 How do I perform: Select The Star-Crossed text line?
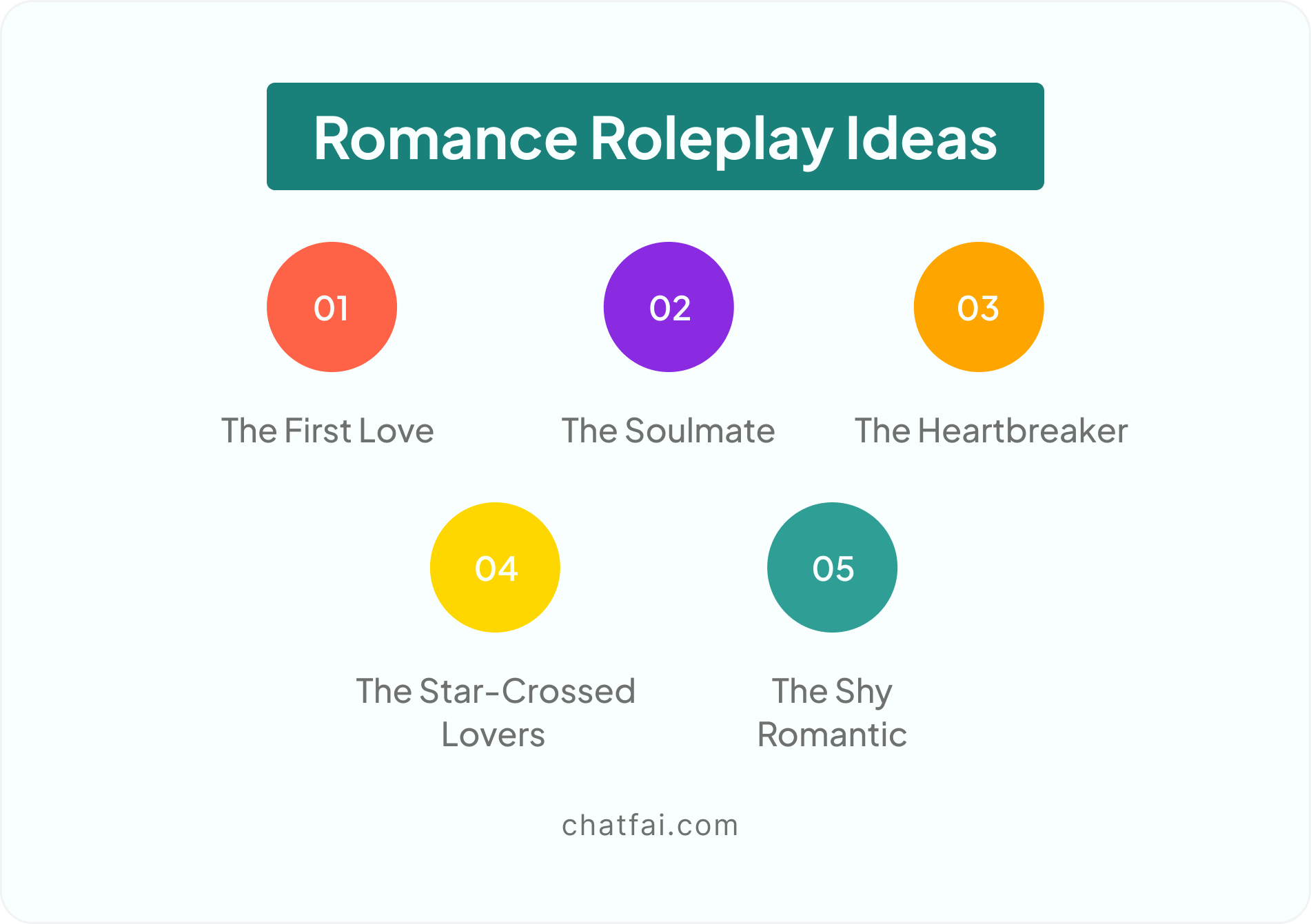click(496, 691)
